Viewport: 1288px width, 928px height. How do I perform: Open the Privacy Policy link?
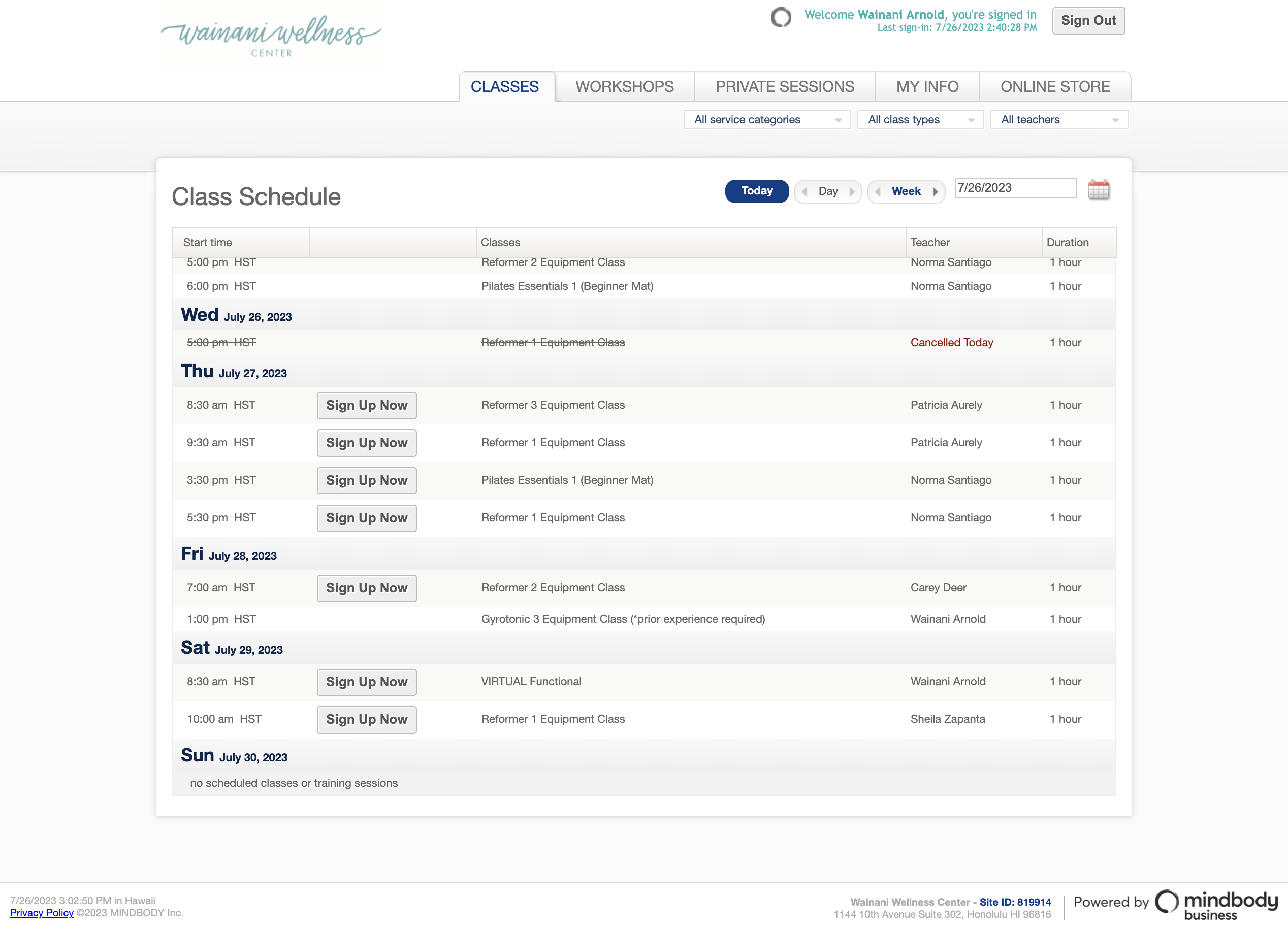point(42,913)
